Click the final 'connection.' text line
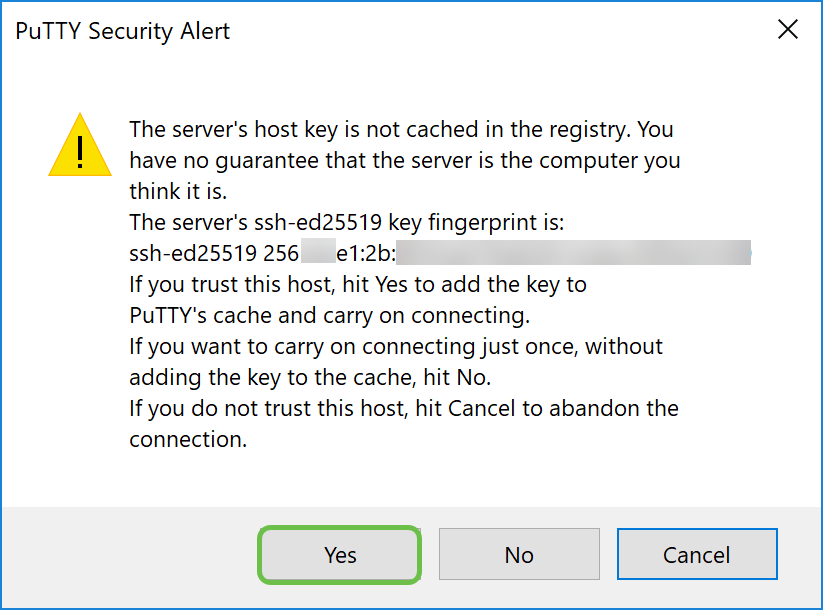Viewport: 823px width, 610px height. click(187, 439)
